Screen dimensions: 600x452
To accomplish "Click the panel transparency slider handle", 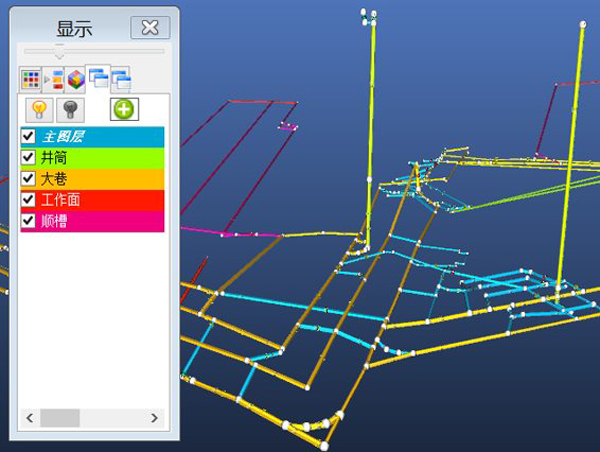I will click(x=60, y=51).
